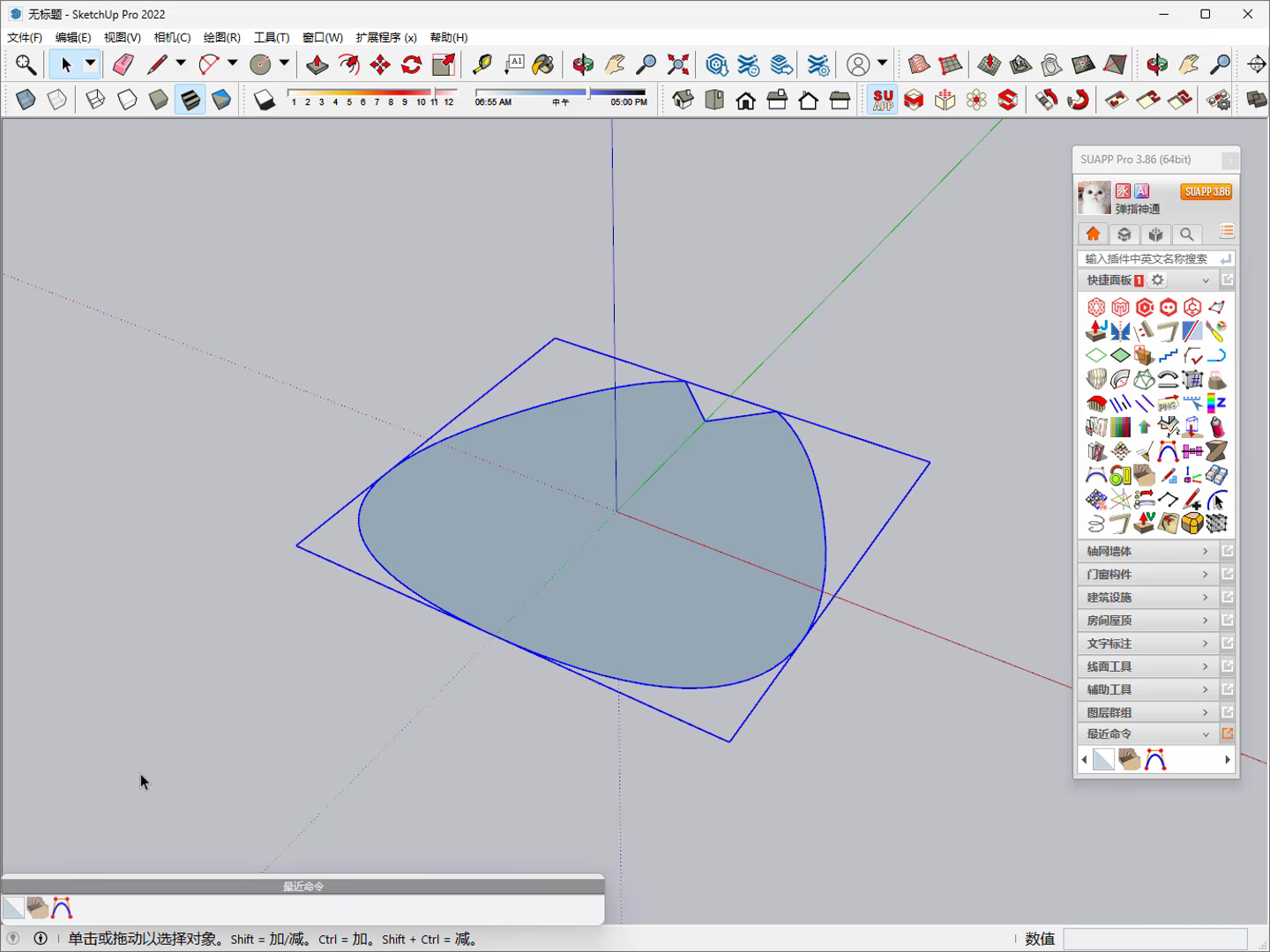Select the Move tool
This screenshot has width=1270, height=952.
(380, 64)
